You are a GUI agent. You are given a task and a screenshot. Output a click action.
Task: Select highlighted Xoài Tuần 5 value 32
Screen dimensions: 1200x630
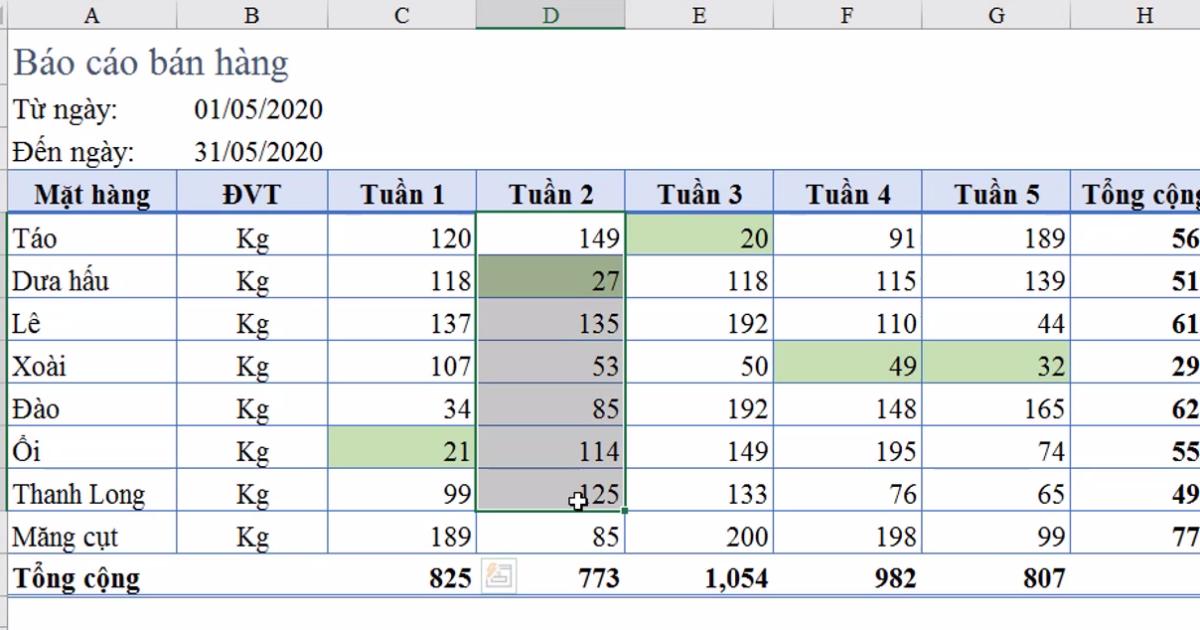996,364
